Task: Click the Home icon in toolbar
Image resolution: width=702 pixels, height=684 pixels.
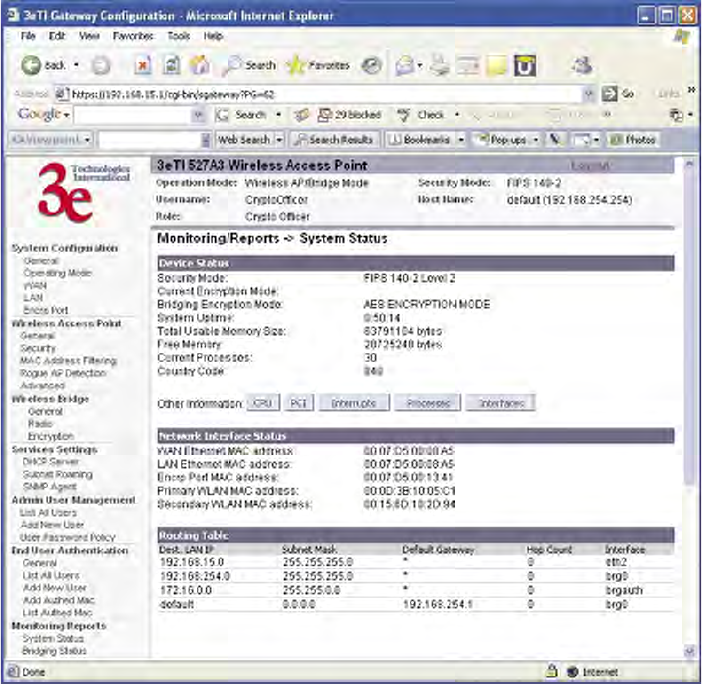Action: [198, 65]
